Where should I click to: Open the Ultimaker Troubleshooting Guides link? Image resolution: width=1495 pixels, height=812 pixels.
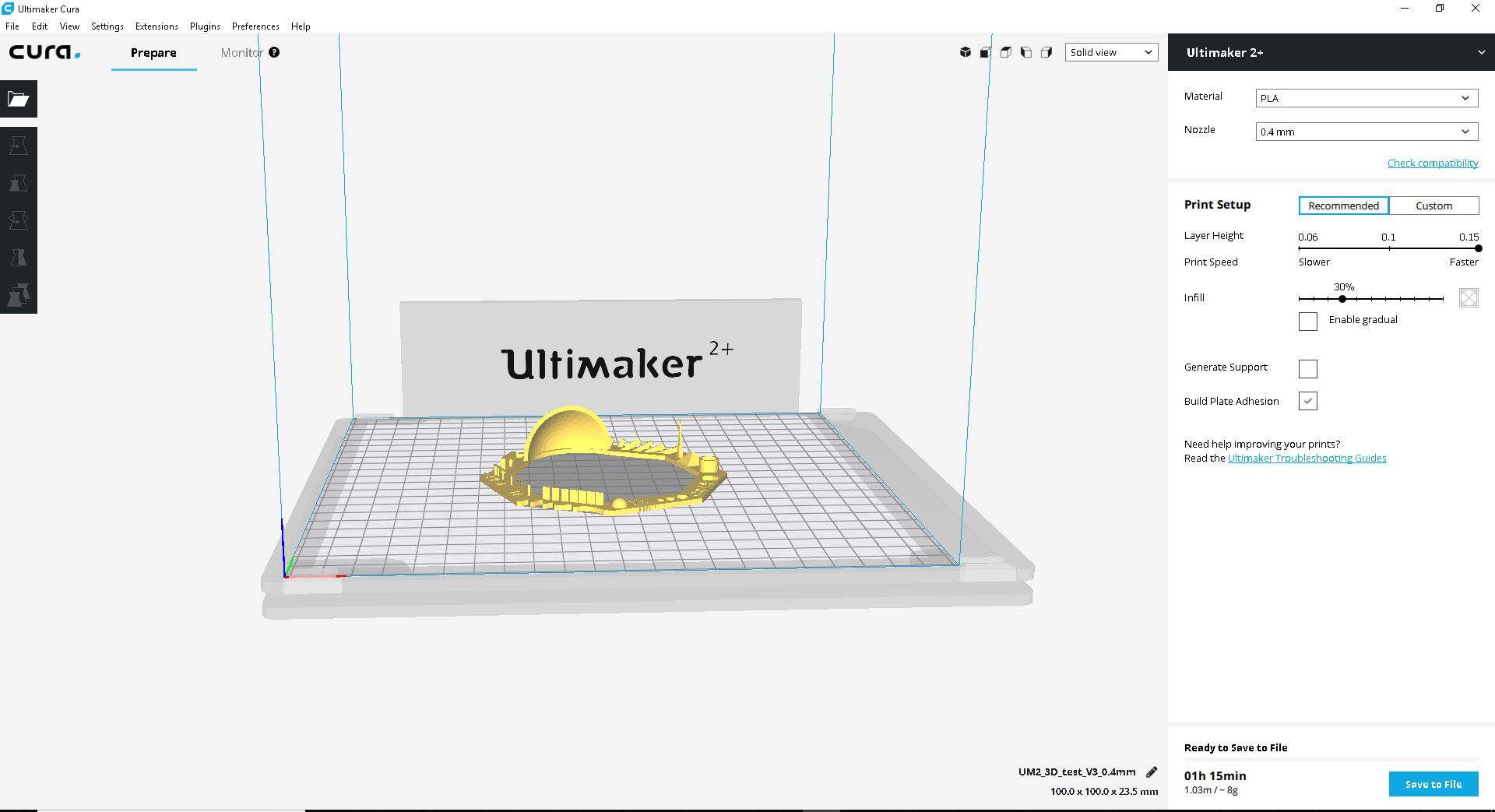[x=1307, y=458]
